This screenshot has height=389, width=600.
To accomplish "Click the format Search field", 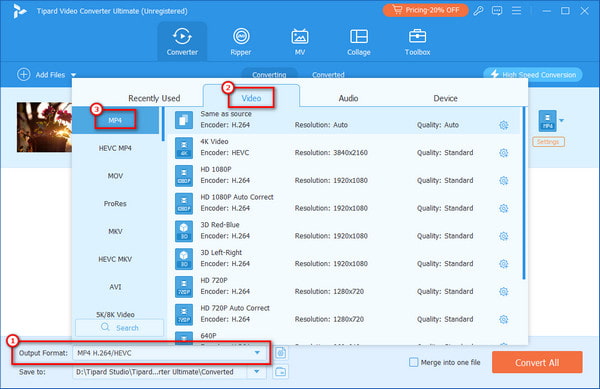I will pos(119,327).
